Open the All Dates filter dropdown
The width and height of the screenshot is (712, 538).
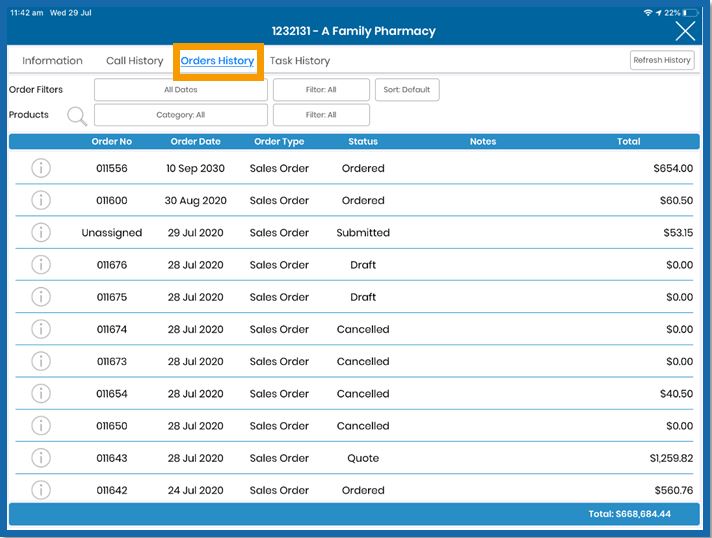[x=181, y=89]
